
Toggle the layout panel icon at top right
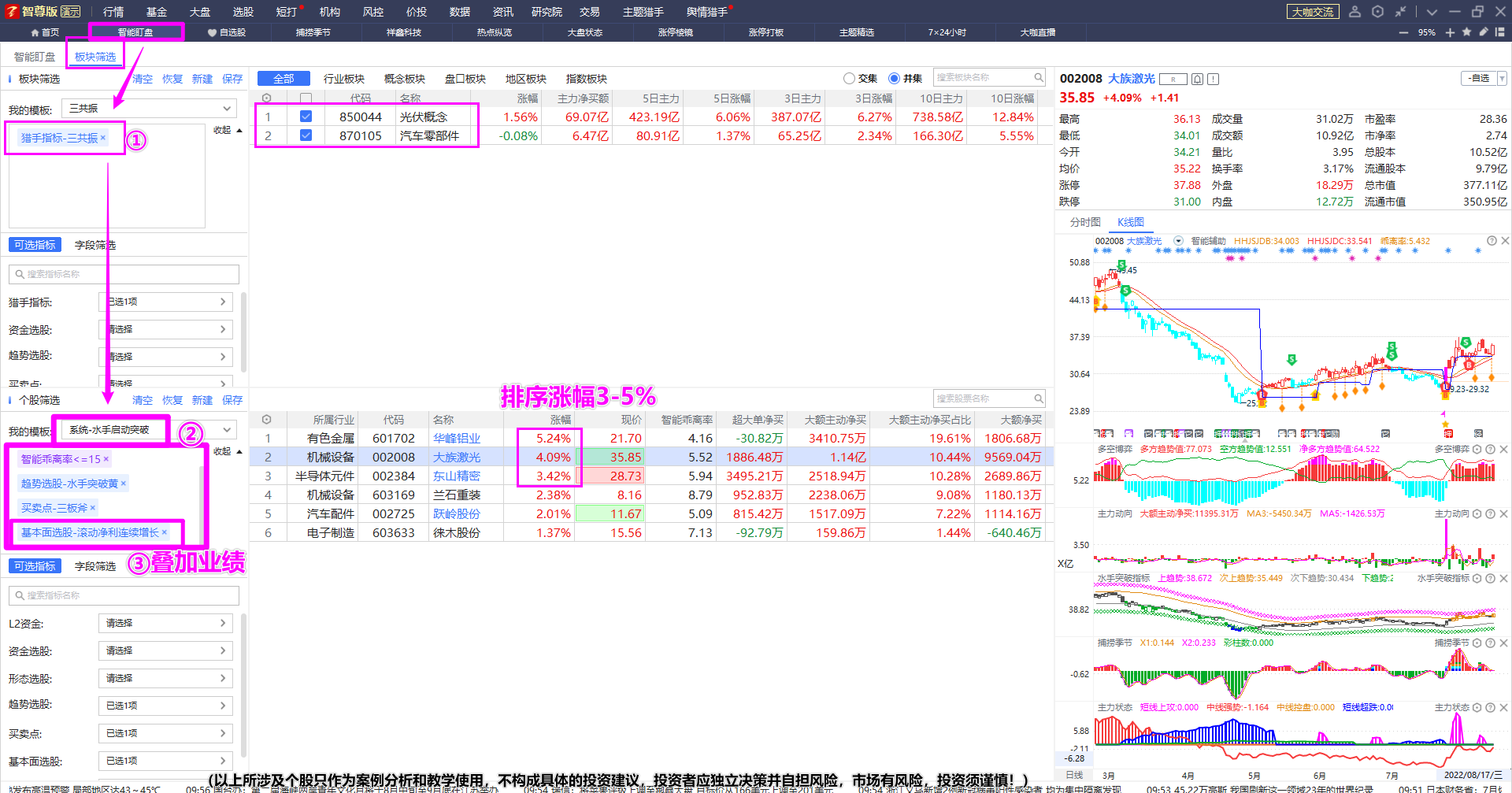1499,32
